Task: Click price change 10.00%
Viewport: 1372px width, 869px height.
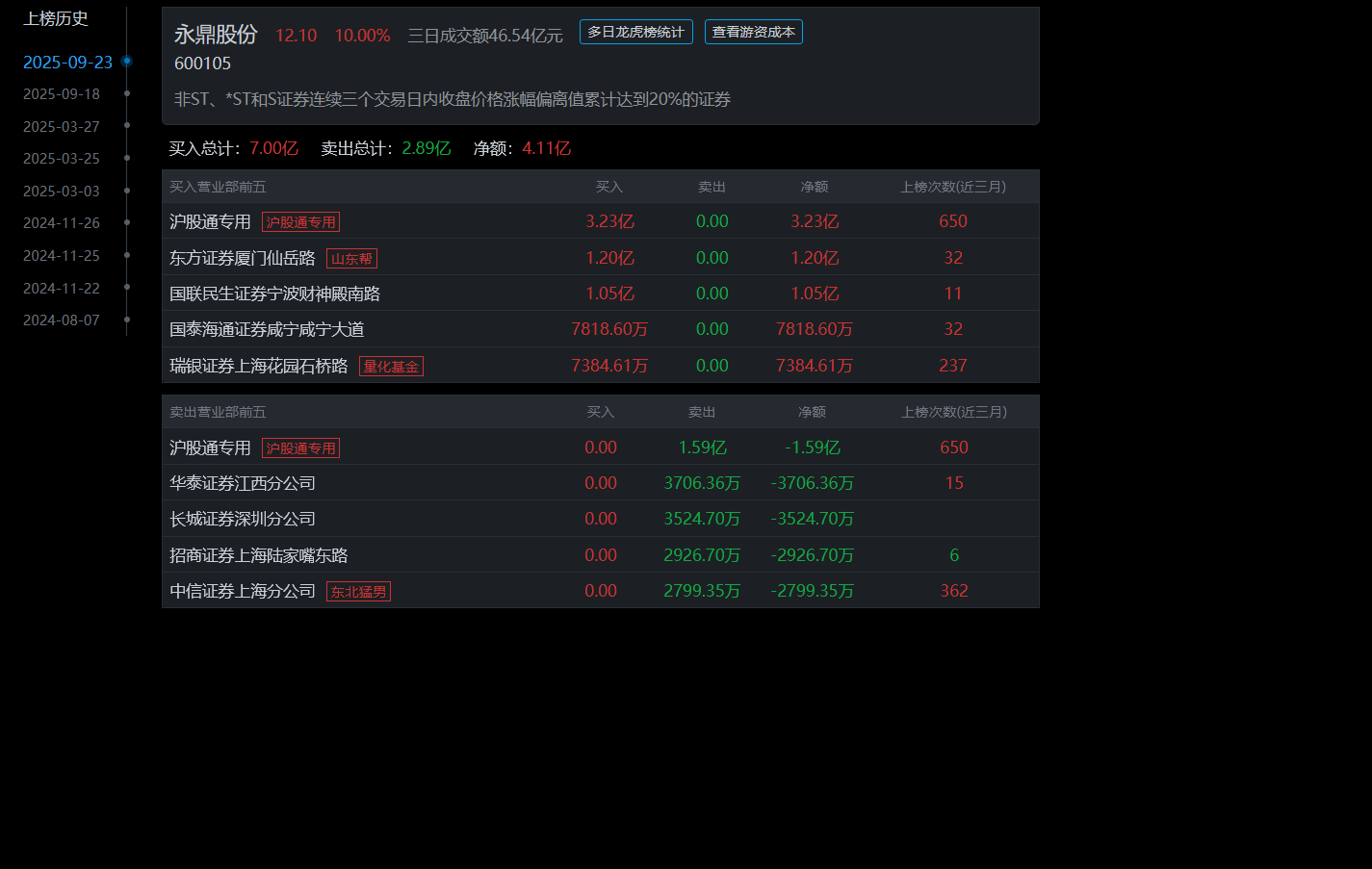Action: click(362, 36)
